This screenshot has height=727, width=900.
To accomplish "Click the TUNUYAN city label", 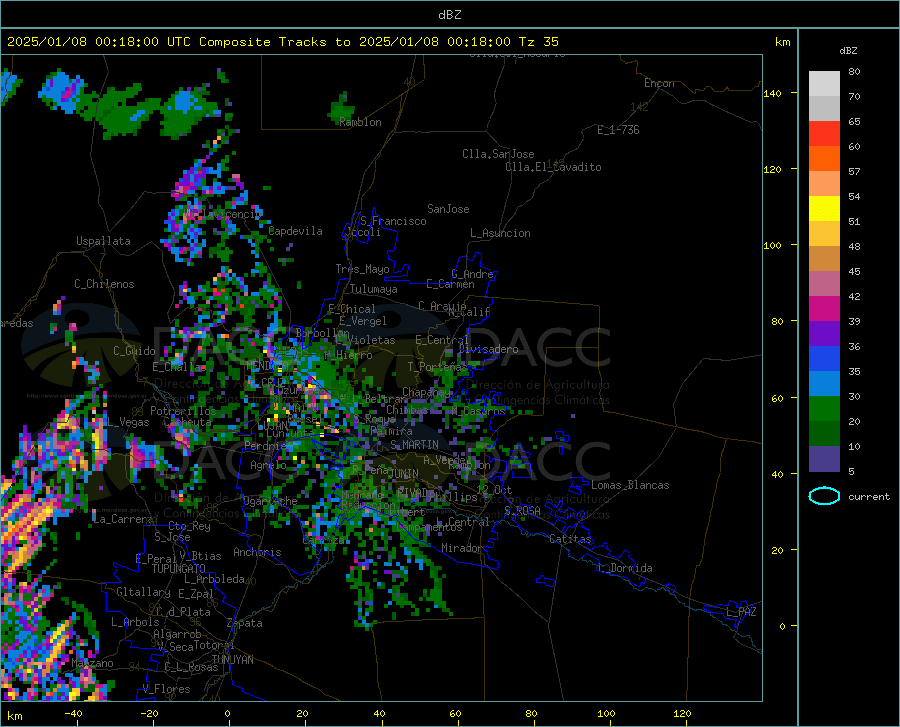I will pos(232,660).
